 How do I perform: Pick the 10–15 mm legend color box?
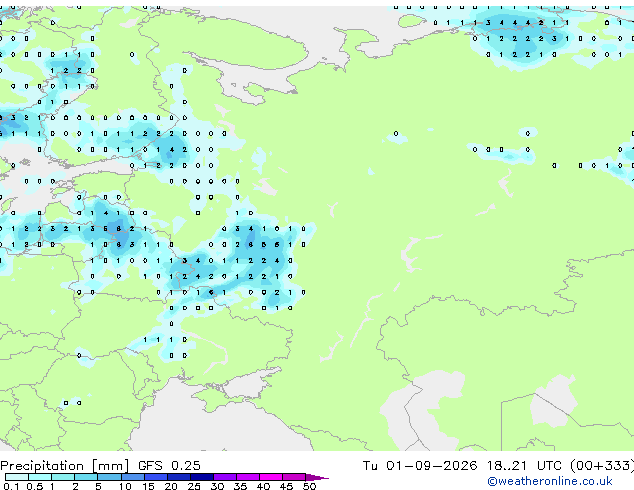click(x=132, y=477)
